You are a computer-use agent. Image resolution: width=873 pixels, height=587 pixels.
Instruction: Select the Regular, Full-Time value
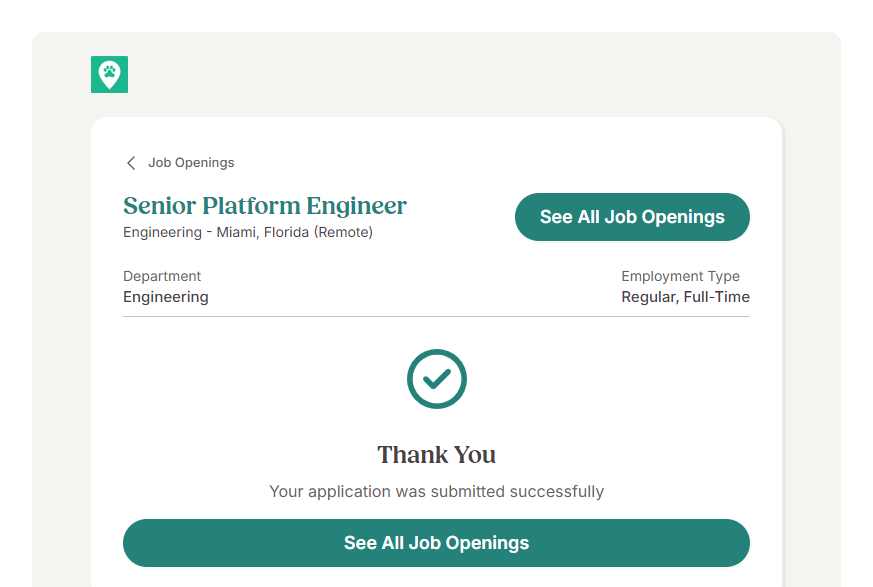tap(685, 297)
